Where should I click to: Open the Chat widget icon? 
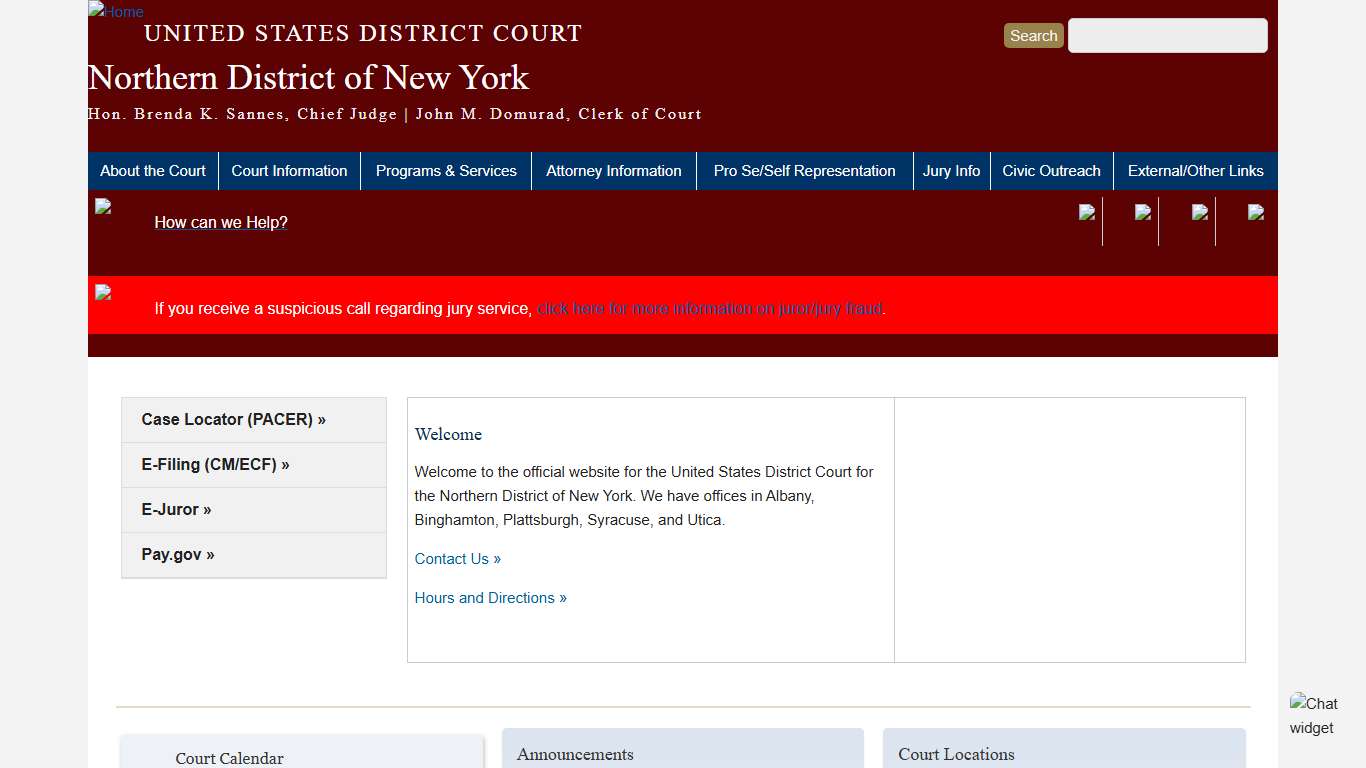click(x=1315, y=715)
